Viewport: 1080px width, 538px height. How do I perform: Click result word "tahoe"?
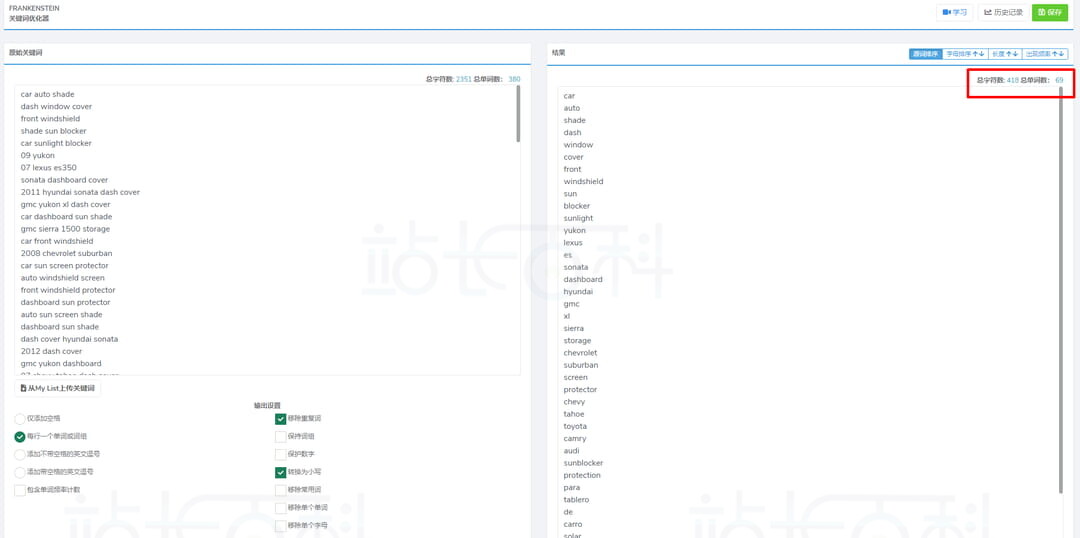click(574, 414)
